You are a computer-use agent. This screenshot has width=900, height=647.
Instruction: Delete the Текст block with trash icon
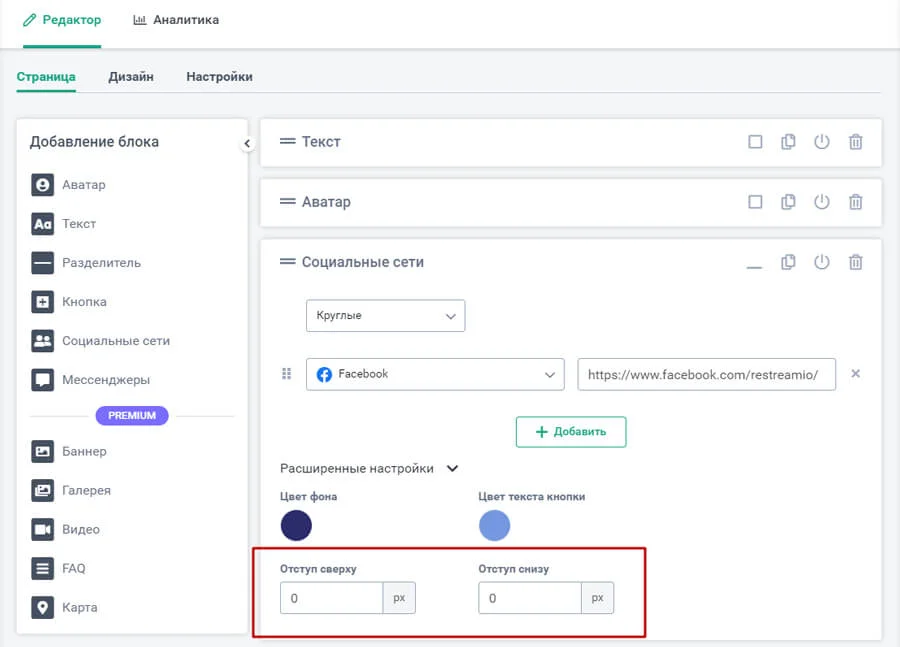(x=855, y=142)
